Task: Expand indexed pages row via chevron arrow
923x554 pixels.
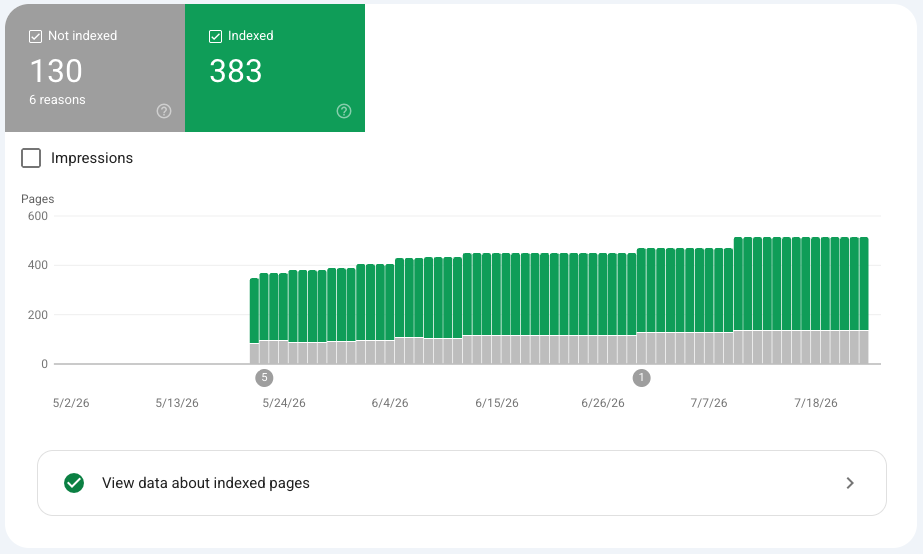Action: coord(849,483)
